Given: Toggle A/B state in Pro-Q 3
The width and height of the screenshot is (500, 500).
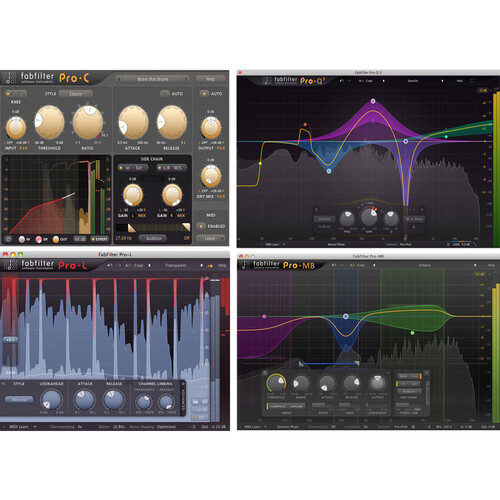Looking at the screenshot, I should 361,81.
